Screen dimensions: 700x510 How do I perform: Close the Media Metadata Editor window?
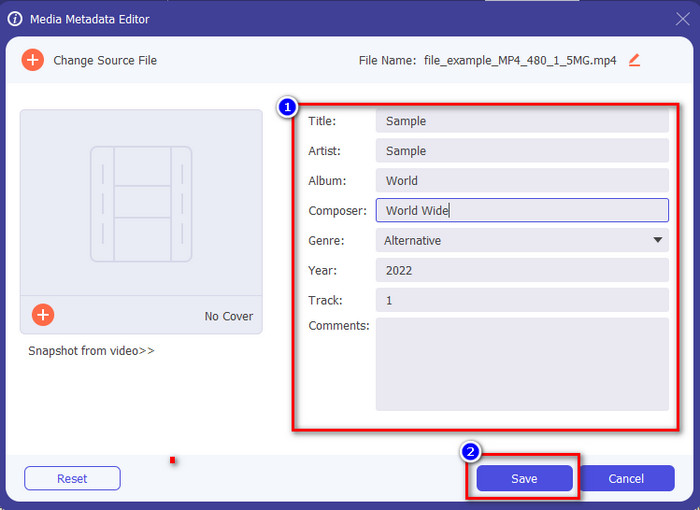[x=682, y=19]
